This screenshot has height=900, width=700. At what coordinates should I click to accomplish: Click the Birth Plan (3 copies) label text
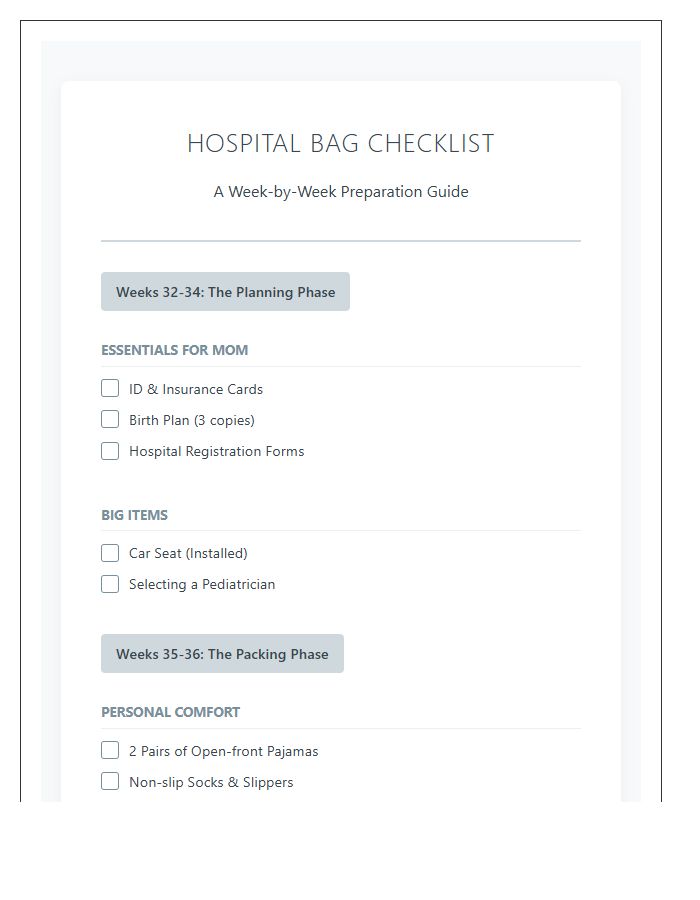190,420
